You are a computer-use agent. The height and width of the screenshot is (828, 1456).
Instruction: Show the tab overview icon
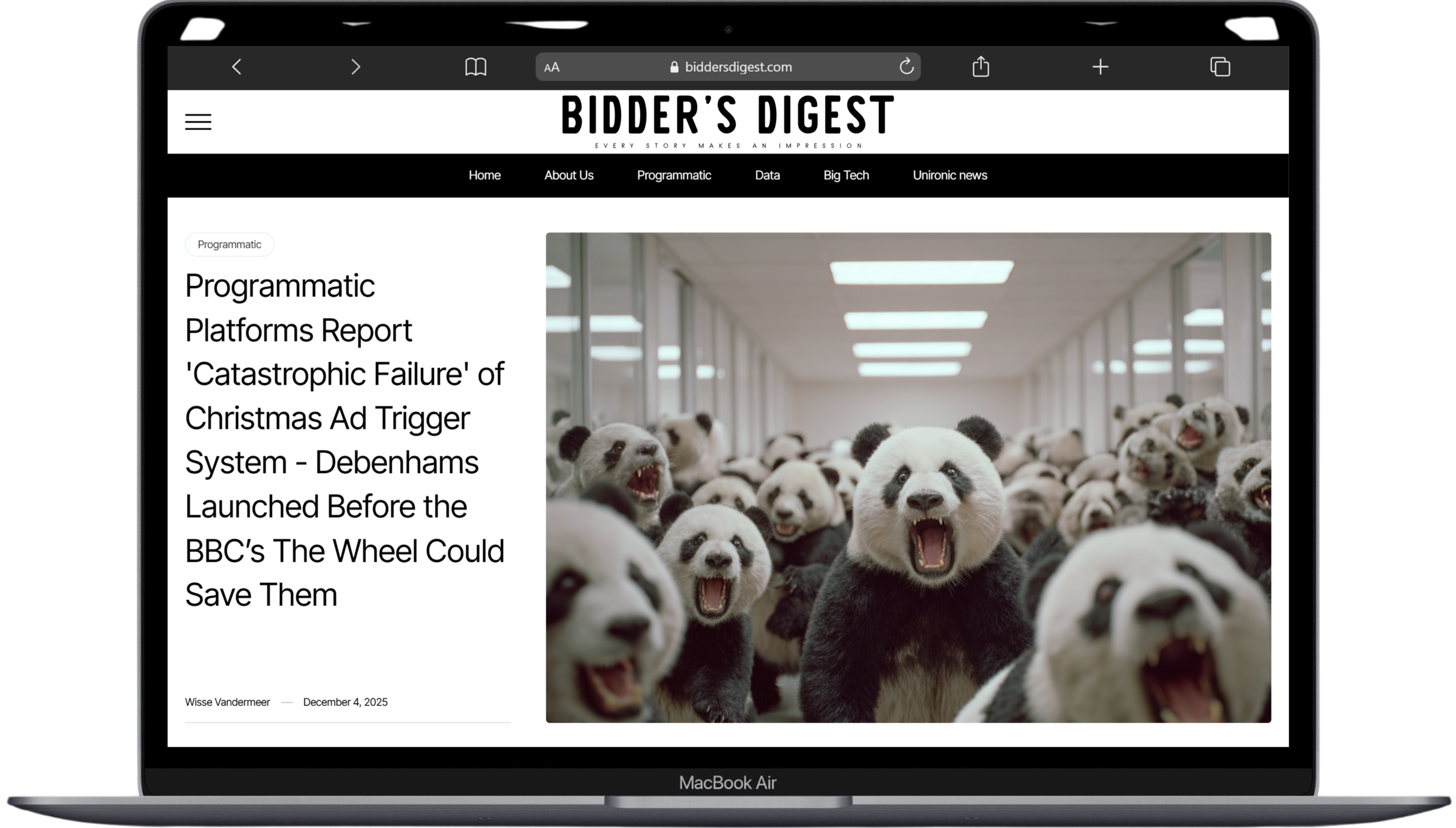(1220, 67)
